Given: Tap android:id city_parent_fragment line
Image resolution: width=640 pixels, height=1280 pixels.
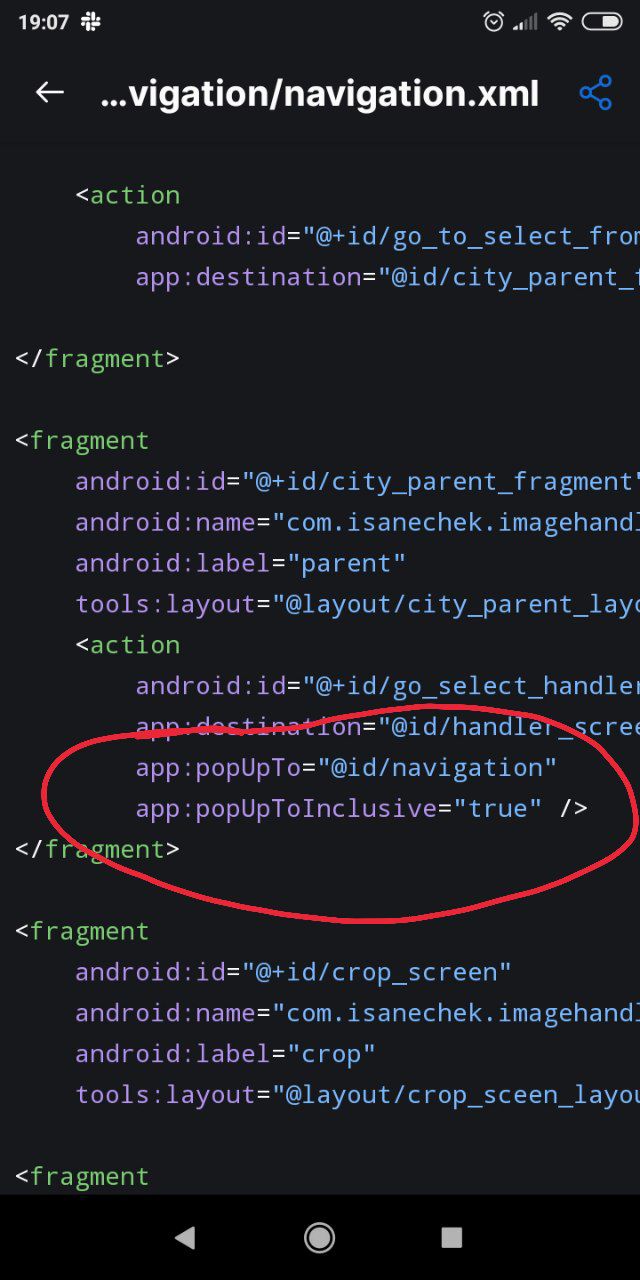Looking at the screenshot, I should [358, 481].
